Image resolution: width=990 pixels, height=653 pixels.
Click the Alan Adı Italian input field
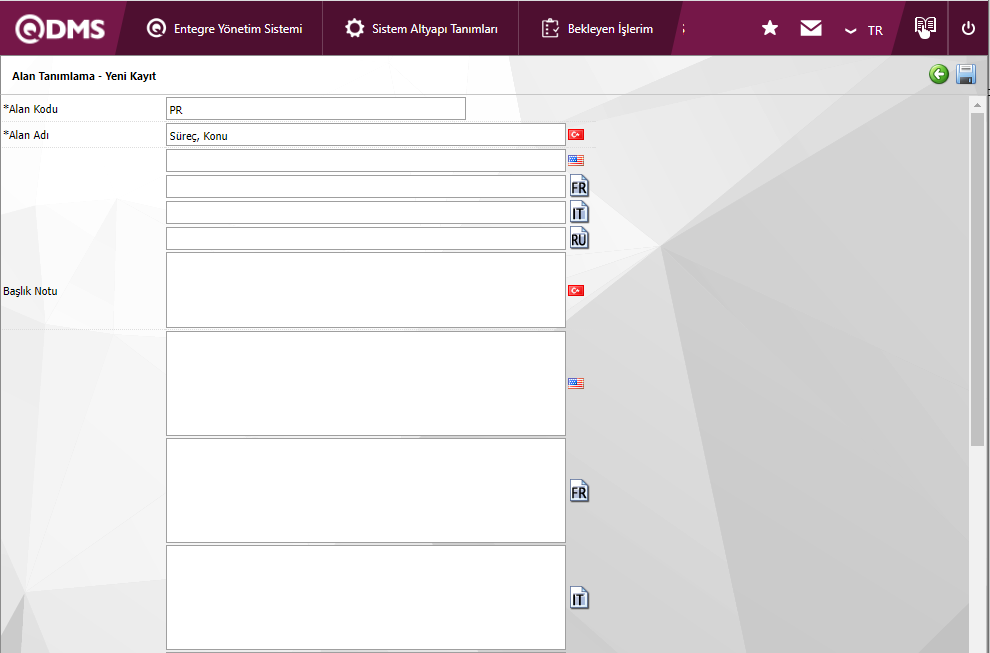pyautogui.click(x=366, y=212)
